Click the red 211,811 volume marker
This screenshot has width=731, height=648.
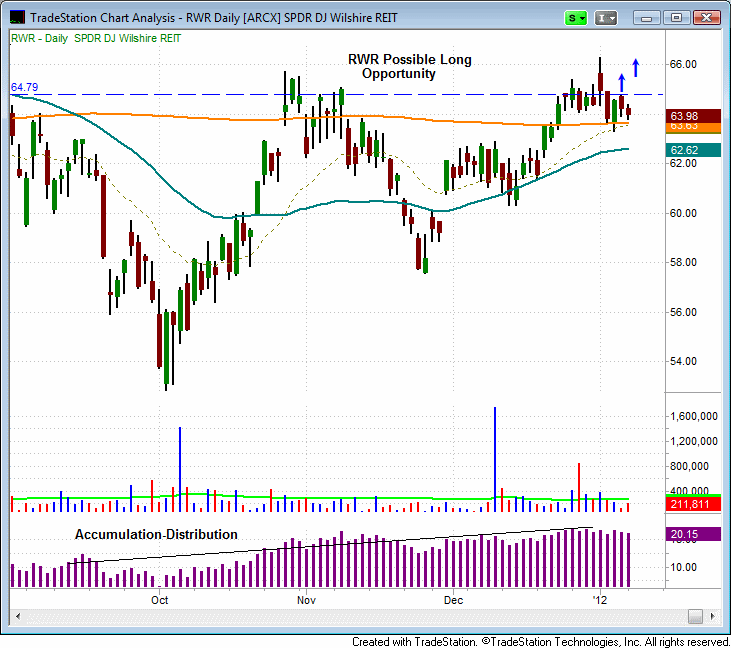pos(693,504)
